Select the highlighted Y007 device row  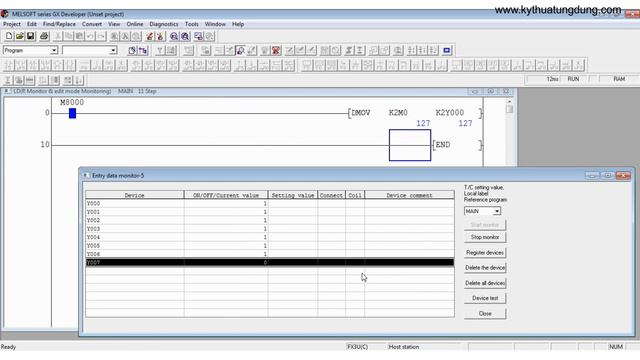[269, 262]
